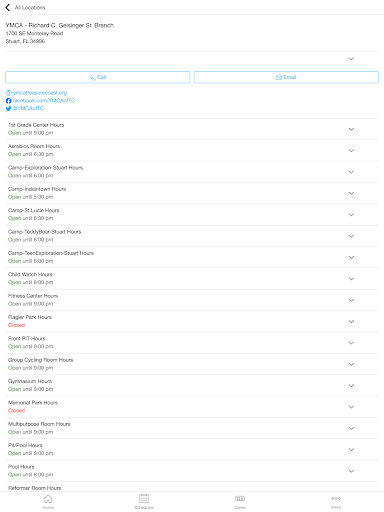Select 'Open until' under Camp-Indiantown Hours
The width and height of the screenshot is (384, 512).
pos(20,197)
